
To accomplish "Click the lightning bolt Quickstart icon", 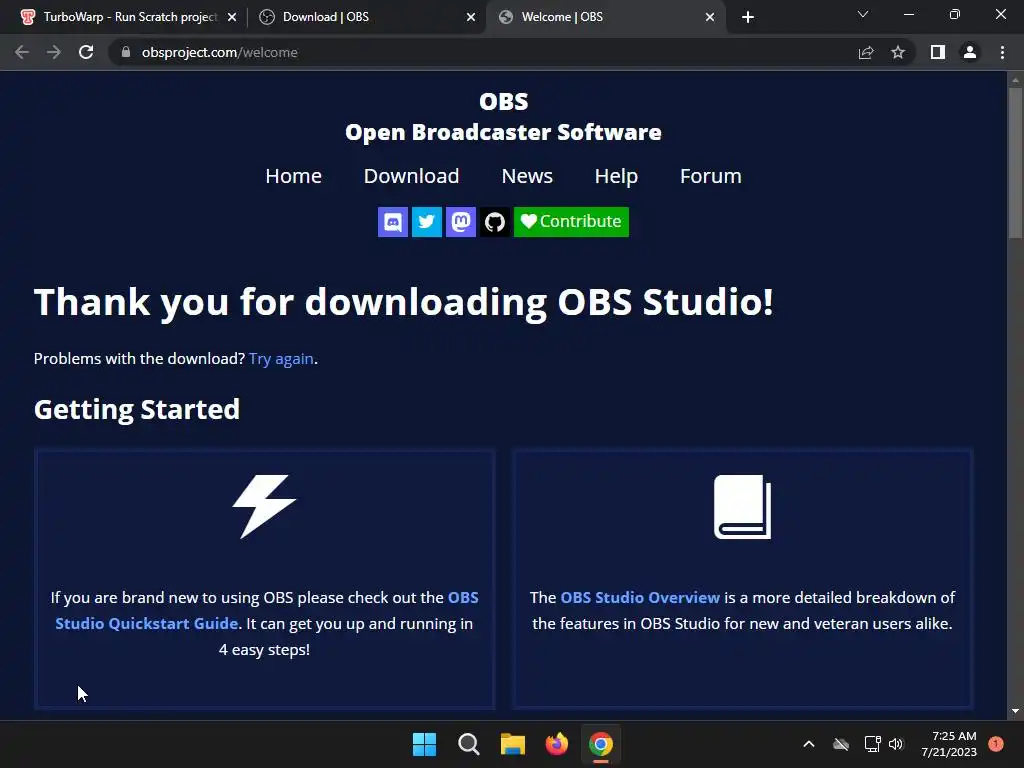I will [264, 506].
